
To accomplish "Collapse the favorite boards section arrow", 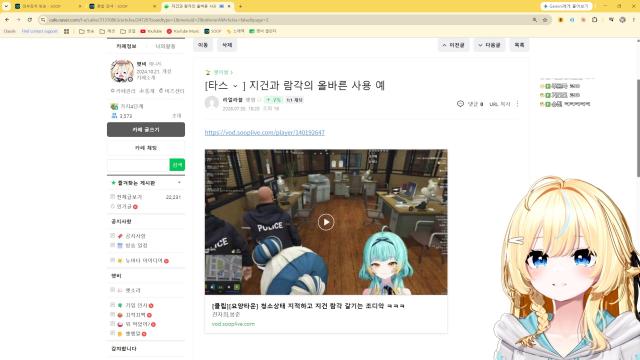I will [179, 182].
